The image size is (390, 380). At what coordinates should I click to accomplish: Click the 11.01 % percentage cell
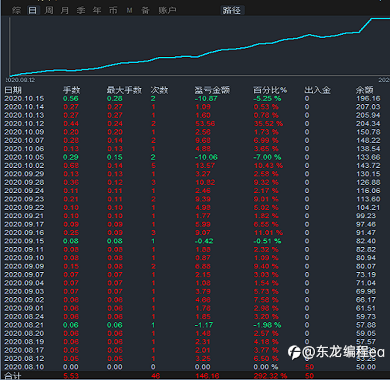point(269,233)
